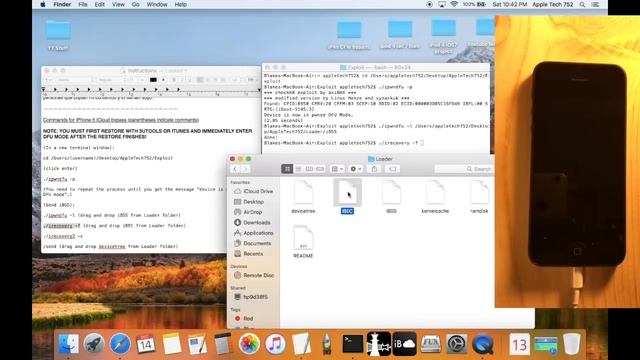Open the View menu
640x360 pixels.
point(118,4)
